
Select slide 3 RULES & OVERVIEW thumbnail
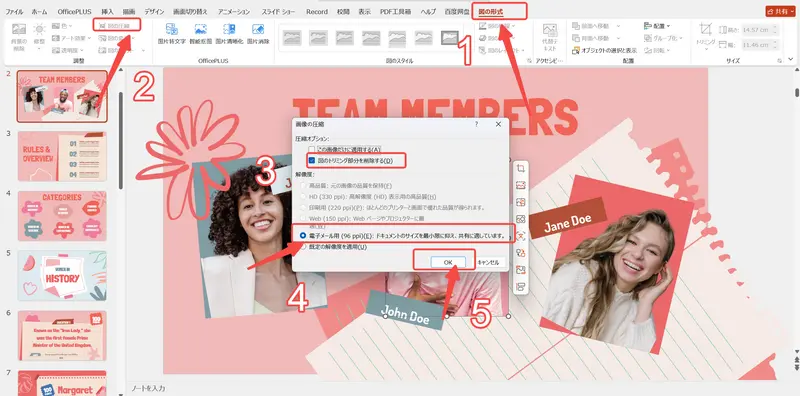pos(62,156)
